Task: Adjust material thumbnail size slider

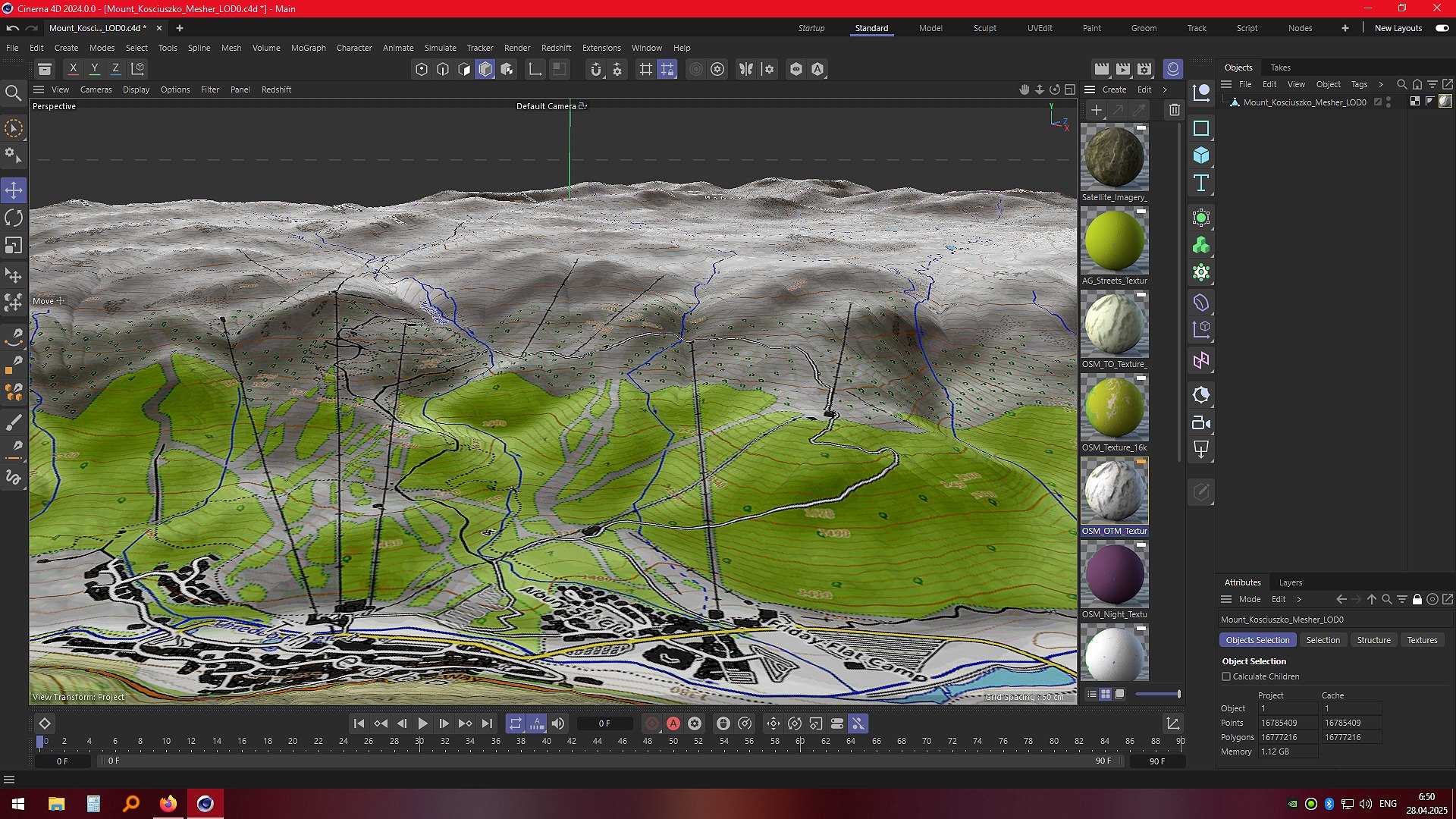Action: click(1157, 694)
